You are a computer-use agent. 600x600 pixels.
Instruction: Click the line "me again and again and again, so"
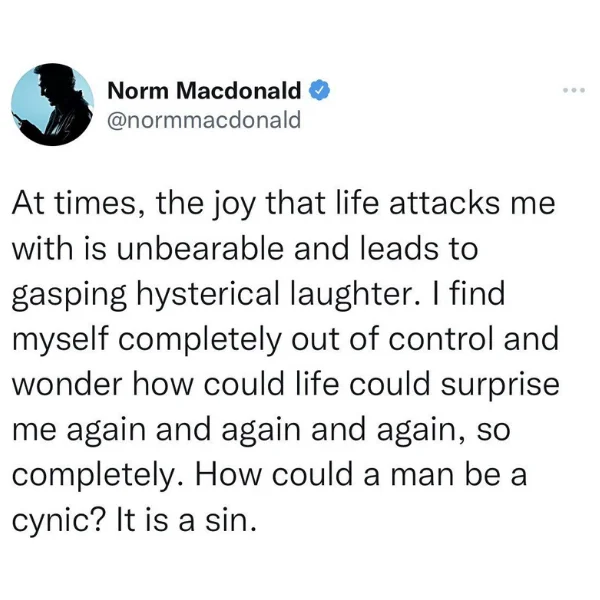[261, 430]
